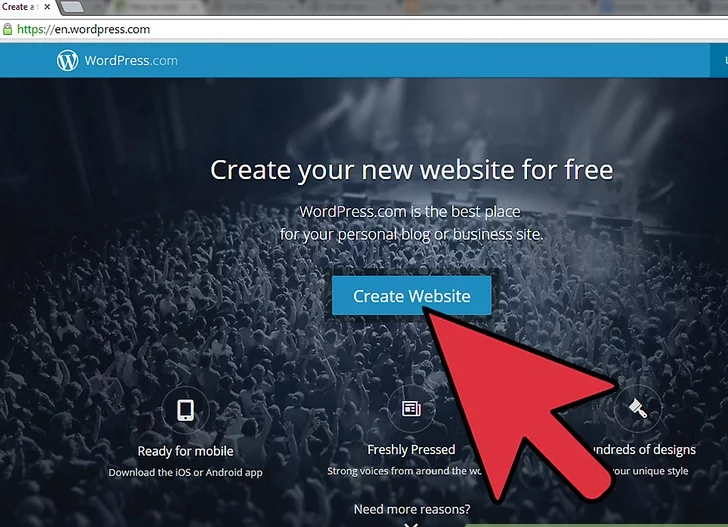Click the green padlock security icon
The width and height of the screenshot is (728, 527).
click(x=7, y=29)
